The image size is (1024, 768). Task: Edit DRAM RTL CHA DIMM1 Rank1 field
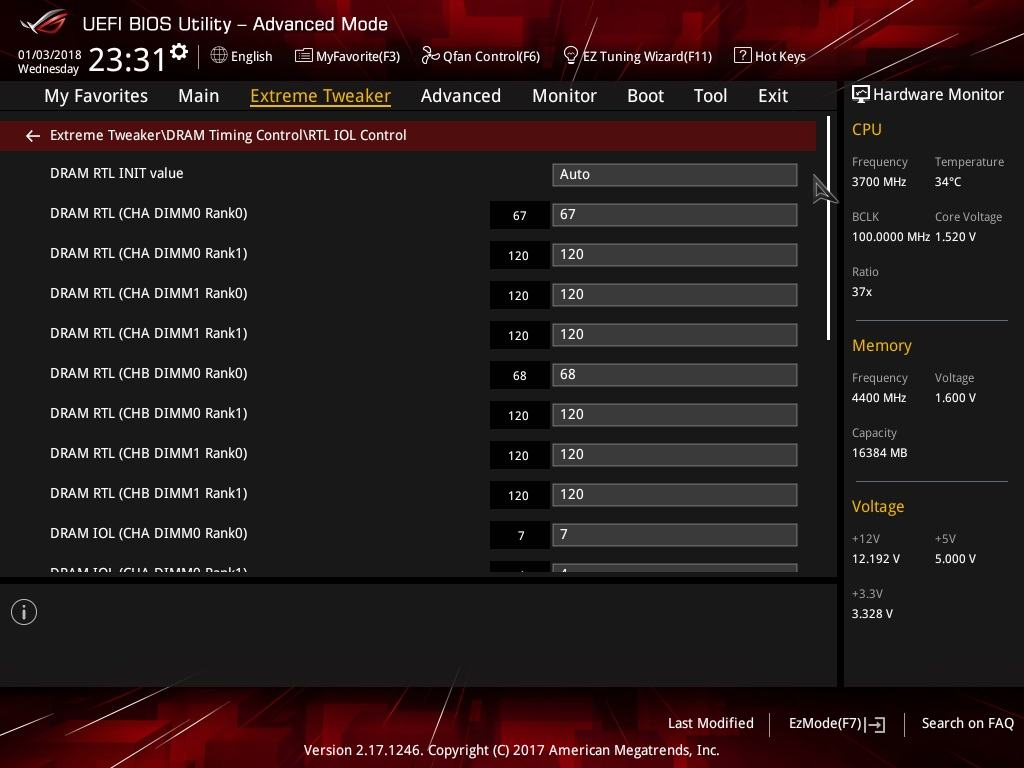click(675, 334)
